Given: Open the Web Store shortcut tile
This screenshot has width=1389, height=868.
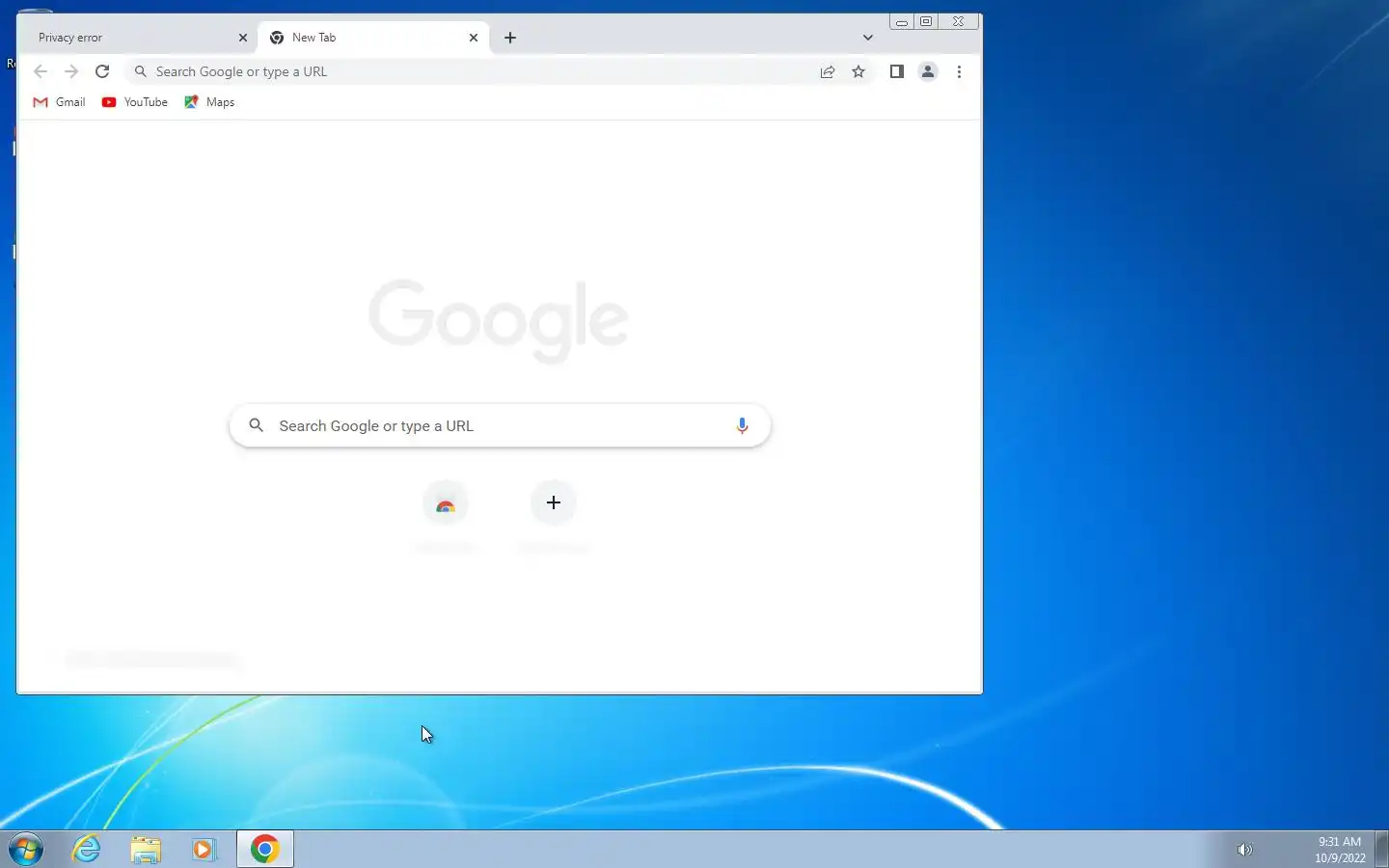Looking at the screenshot, I should coord(445,503).
